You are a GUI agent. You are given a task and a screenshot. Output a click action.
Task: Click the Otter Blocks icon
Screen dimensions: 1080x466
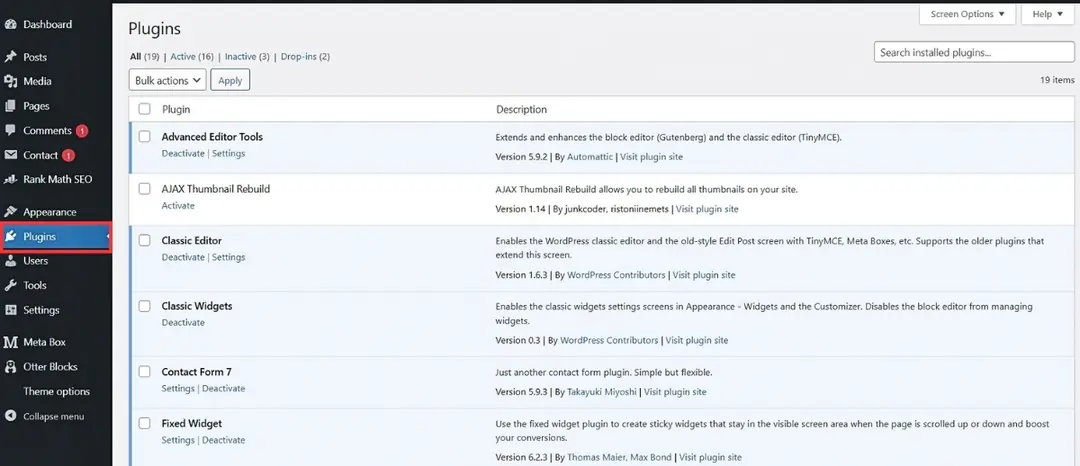tap(10, 367)
